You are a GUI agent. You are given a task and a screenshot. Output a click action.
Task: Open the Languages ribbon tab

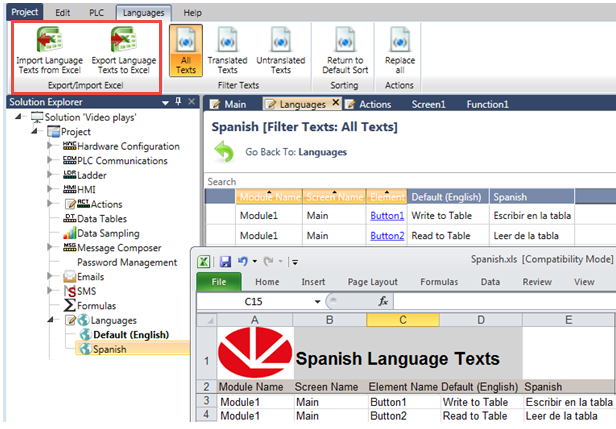[x=142, y=13]
